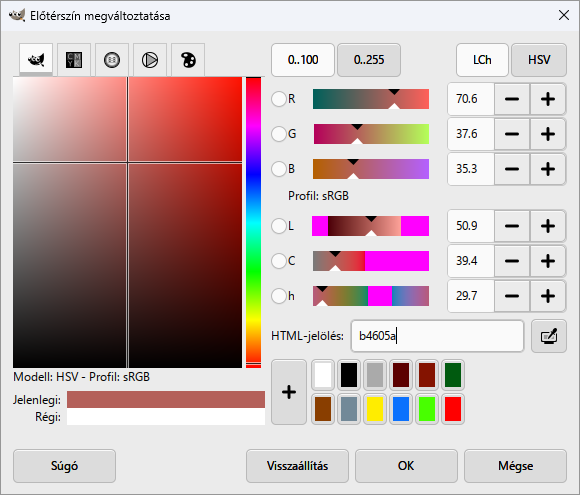This screenshot has height=495, width=580.
Task: Select the R channel radio button
Action: (x=279, y=99)
